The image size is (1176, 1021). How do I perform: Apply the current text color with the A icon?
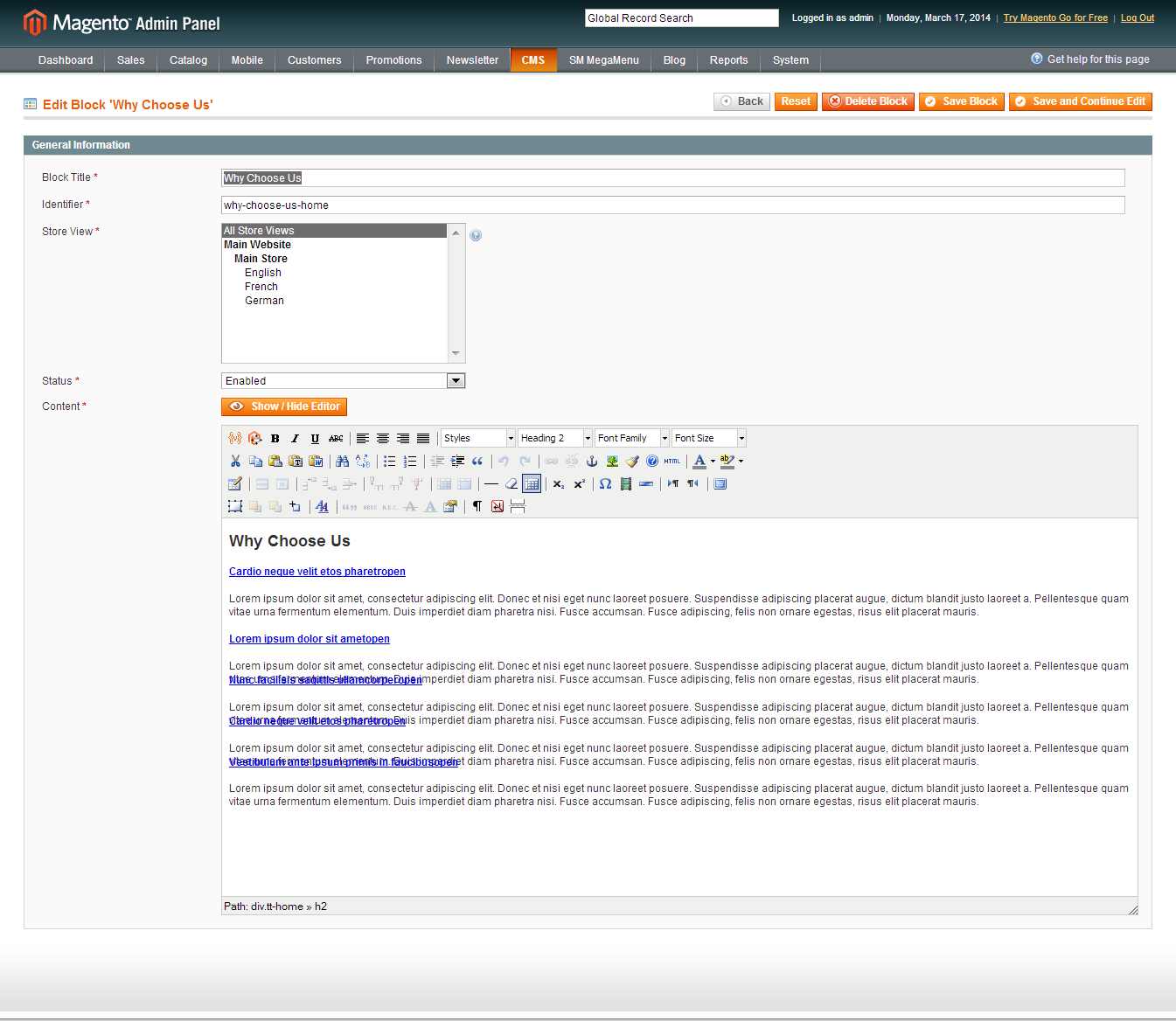click(x=699, y=462)
